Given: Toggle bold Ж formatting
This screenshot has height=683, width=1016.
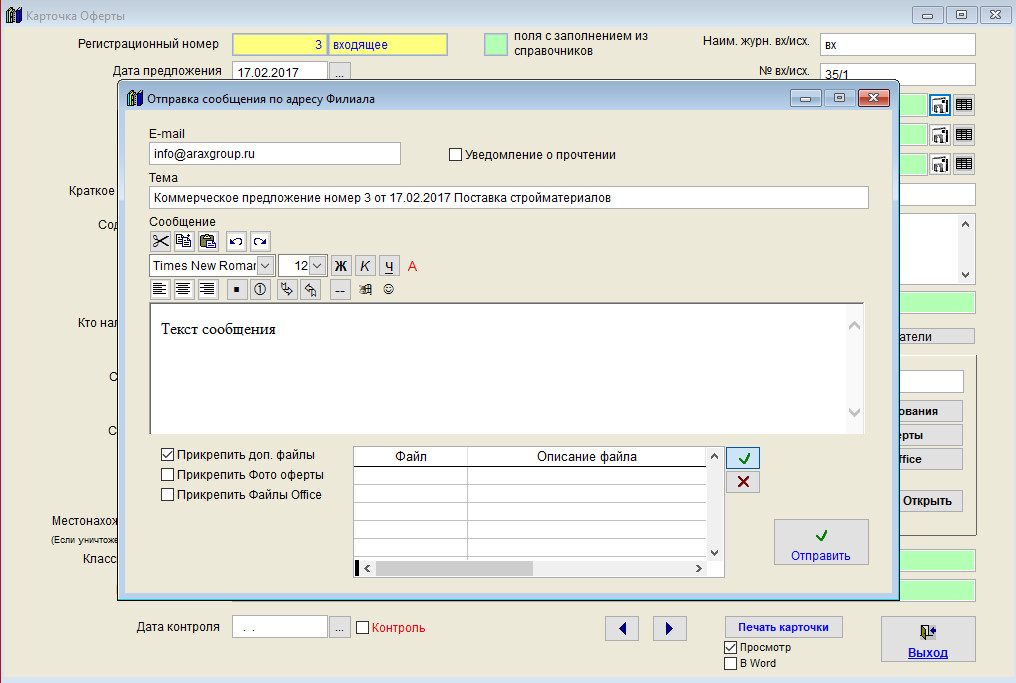Looking at the screenshot, I should [340, 266].
